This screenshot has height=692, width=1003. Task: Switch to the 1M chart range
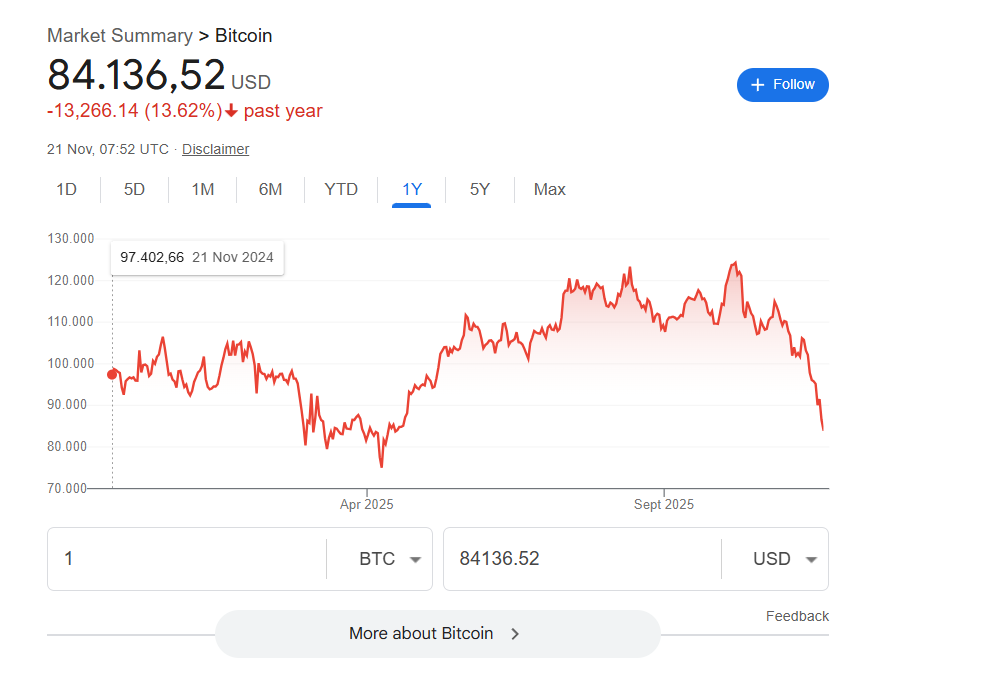coord(202,190)
